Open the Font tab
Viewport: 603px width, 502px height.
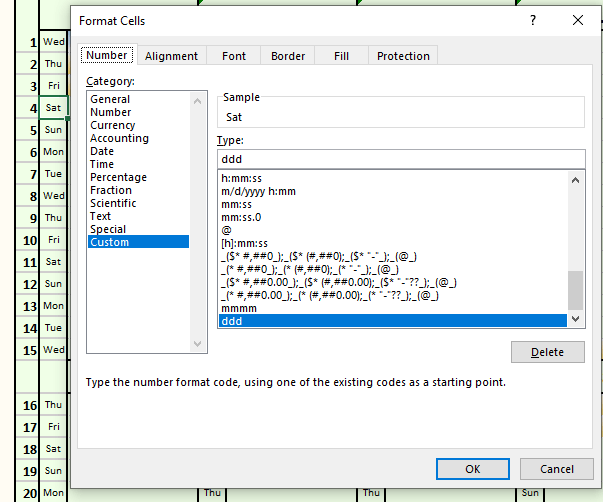[x=233, y=56]
